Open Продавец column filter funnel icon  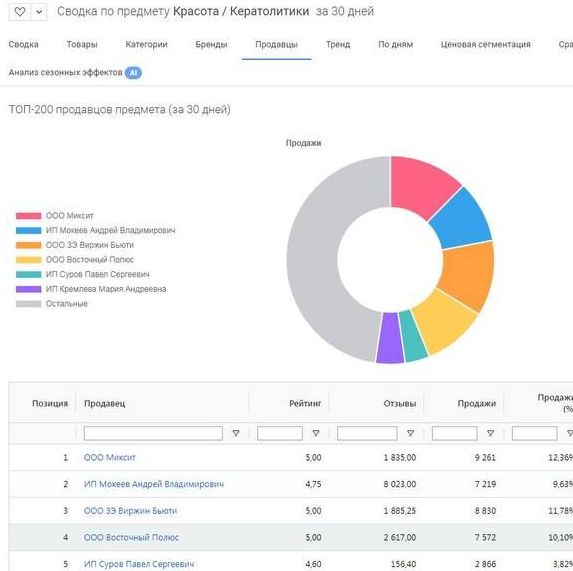click(x=236, y=433)
